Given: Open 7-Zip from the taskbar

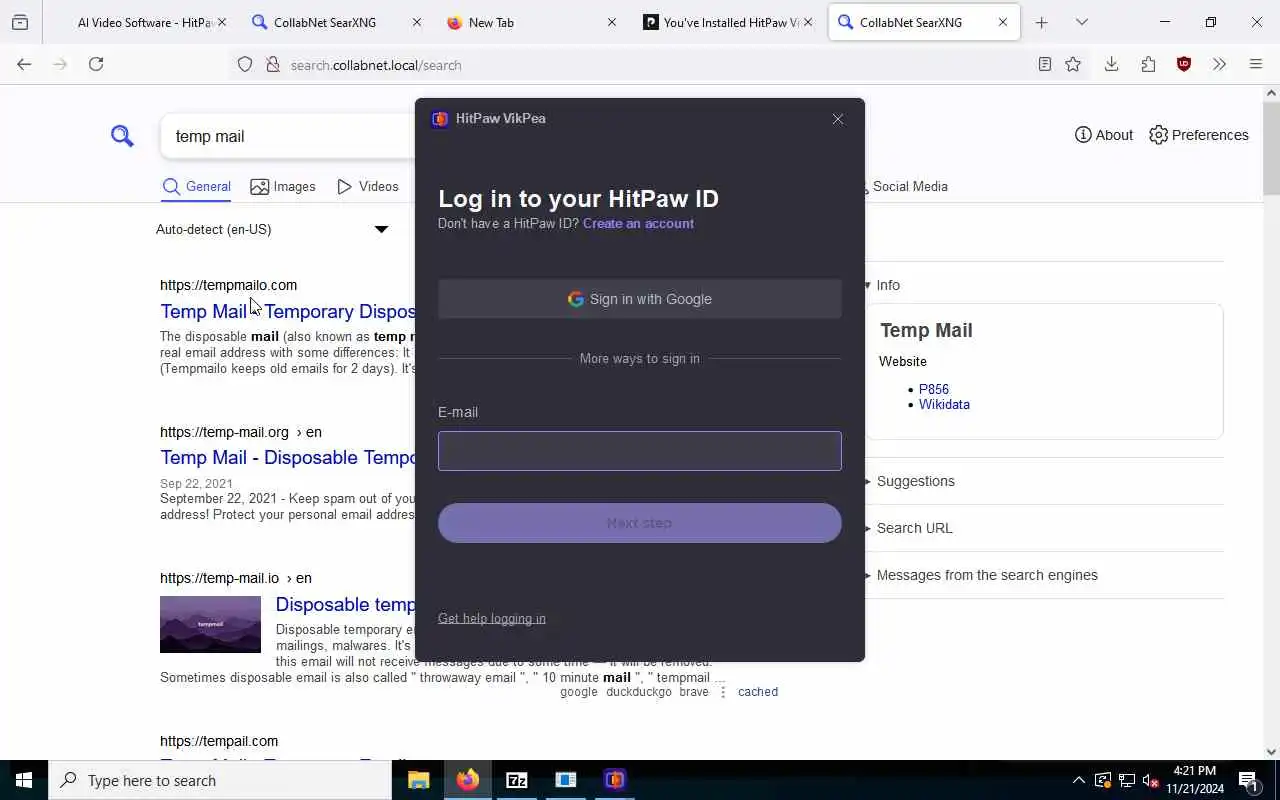Looking at the screenshot, I should 517,780.
